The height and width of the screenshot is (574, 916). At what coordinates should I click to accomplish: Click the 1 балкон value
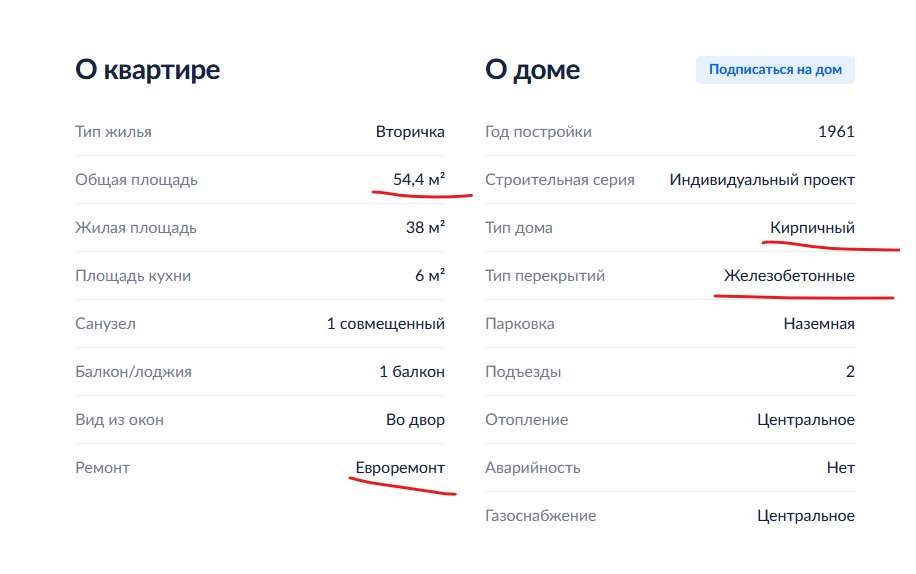pos(412,371)
